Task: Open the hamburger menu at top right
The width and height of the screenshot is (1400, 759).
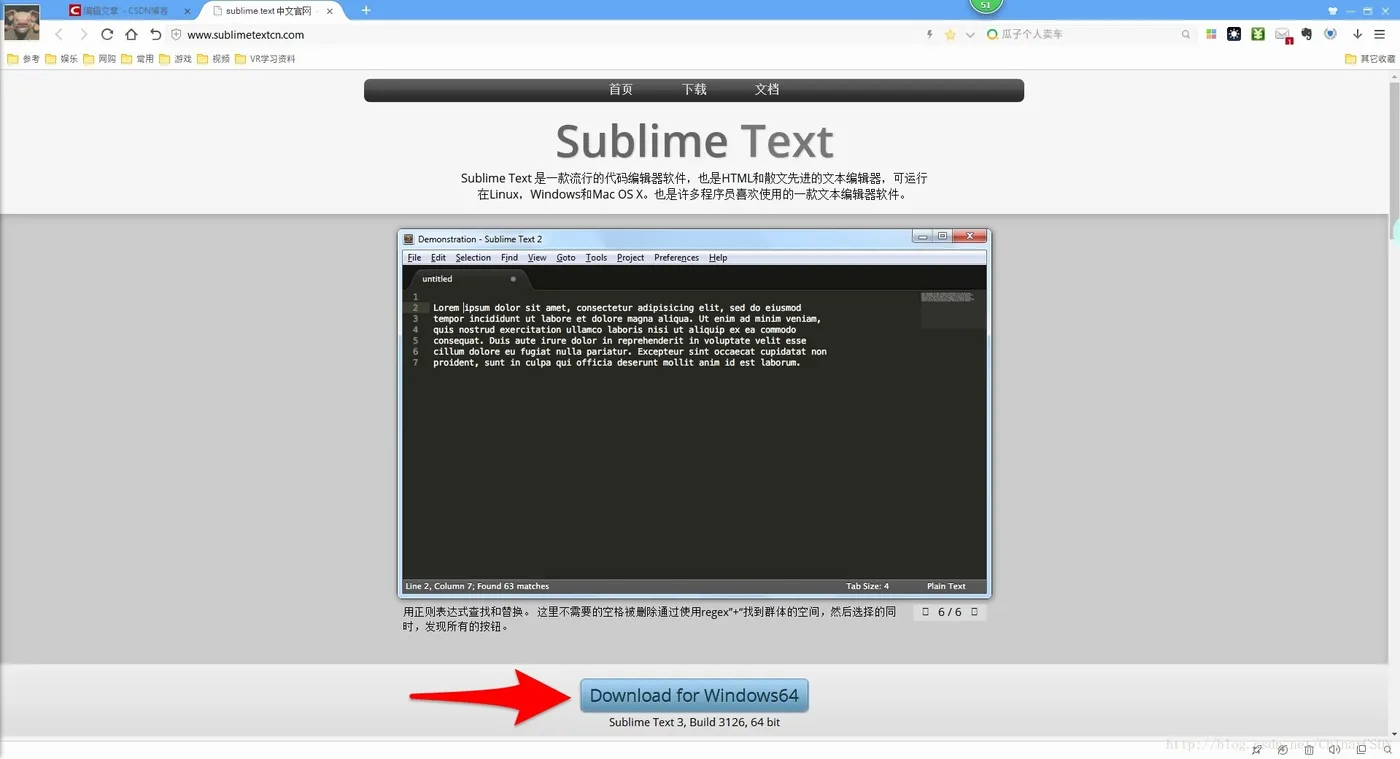Action: click(1379, 33)
